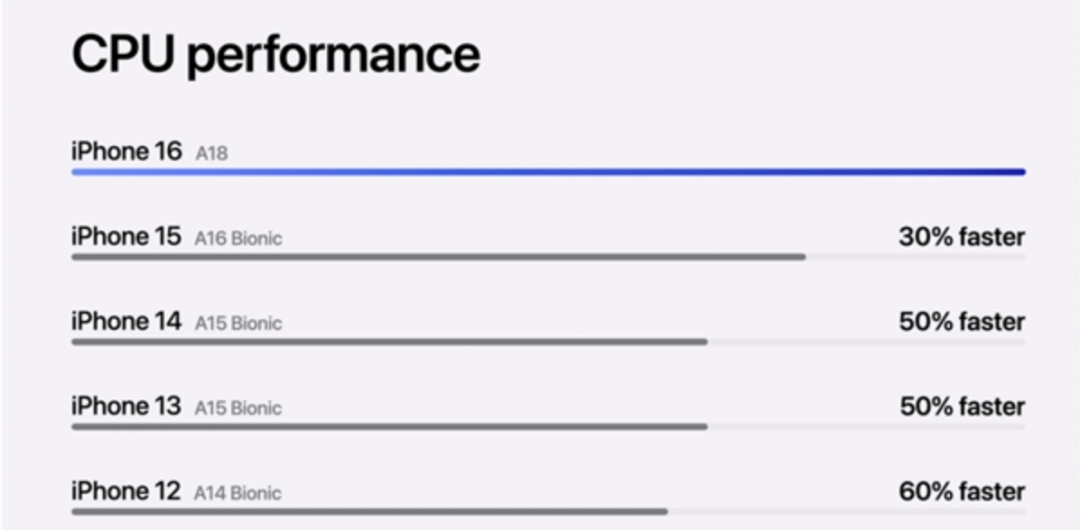
Task: Click A15 Bionic label beside iPhone 14
Action: pyautogui.click(x=238, y=324)
